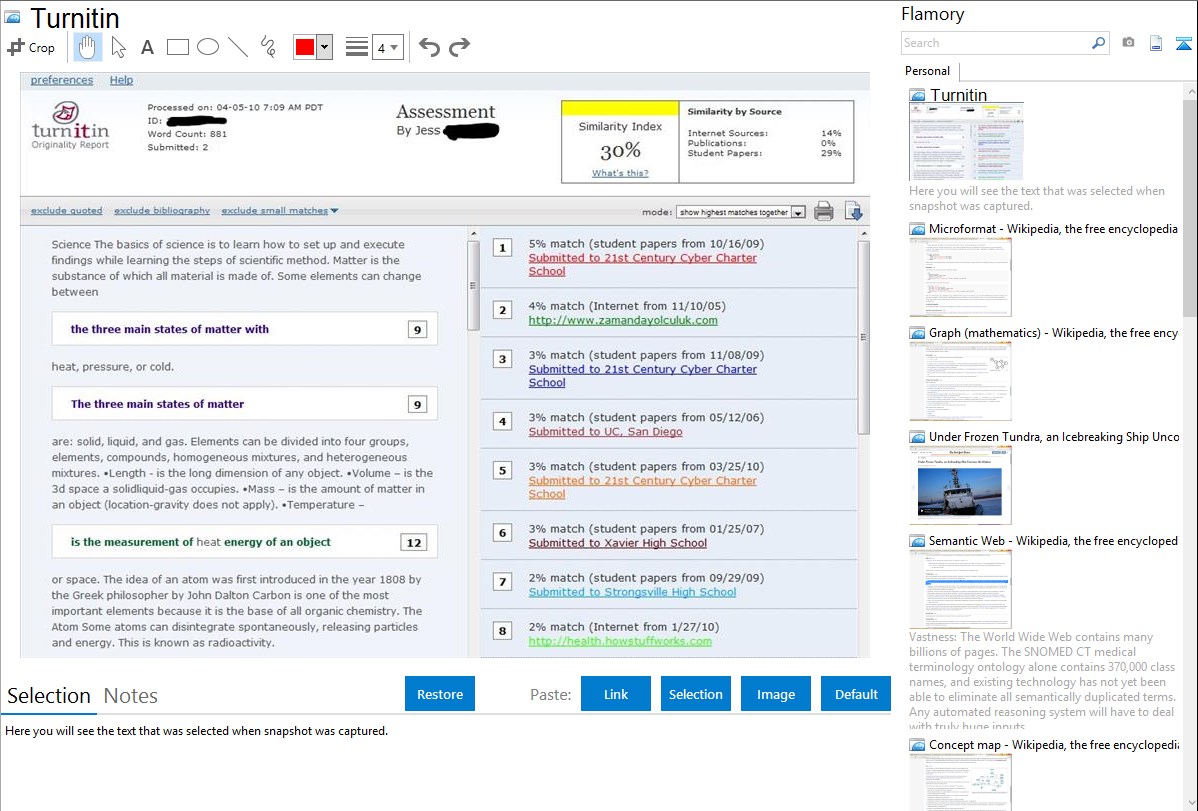Click the What's this? link
This screenshot has height=811, width=1198.
(x=620, y=173)
